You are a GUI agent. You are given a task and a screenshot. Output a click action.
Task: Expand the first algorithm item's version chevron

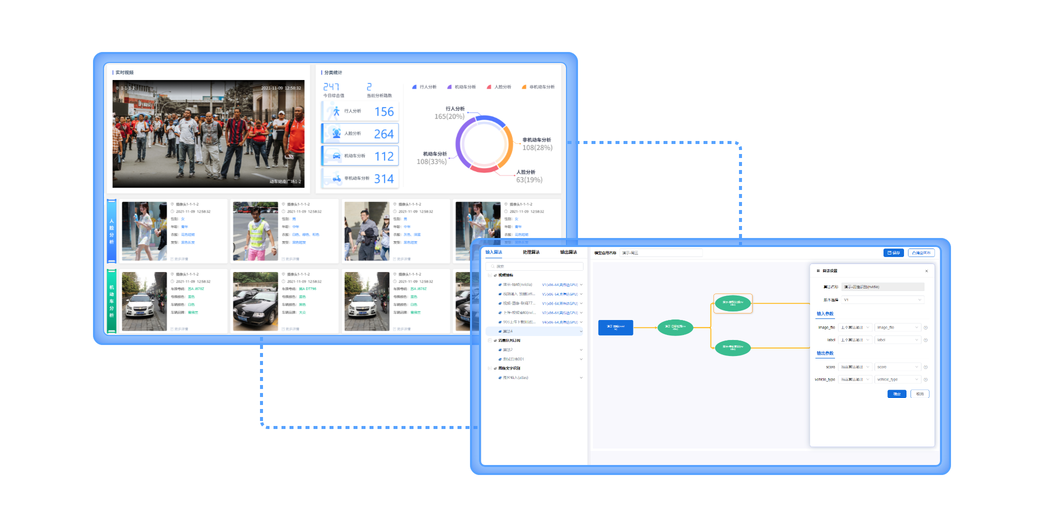point(581,285)
